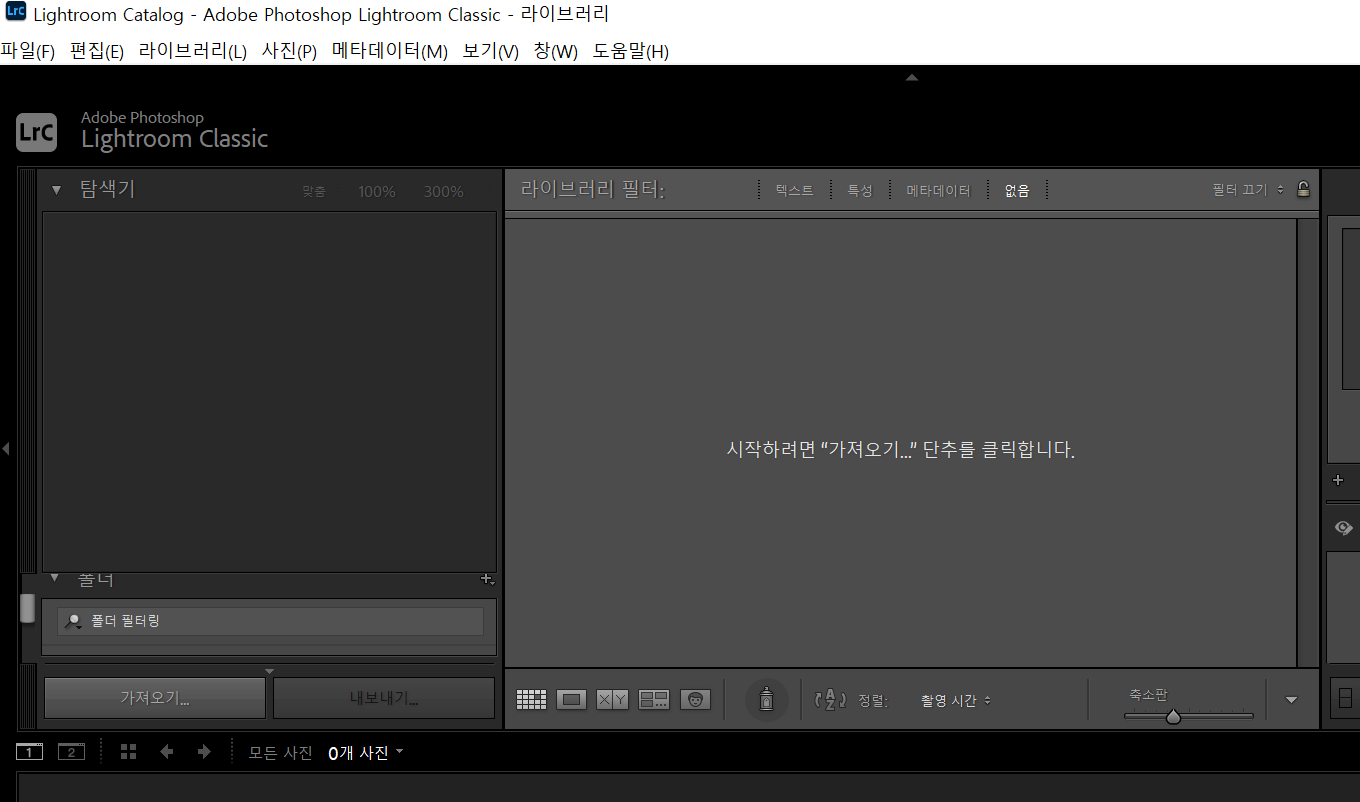Open toolbar content dropdown triangle
Viewport: 1360px width, 802px height.
1291,700
